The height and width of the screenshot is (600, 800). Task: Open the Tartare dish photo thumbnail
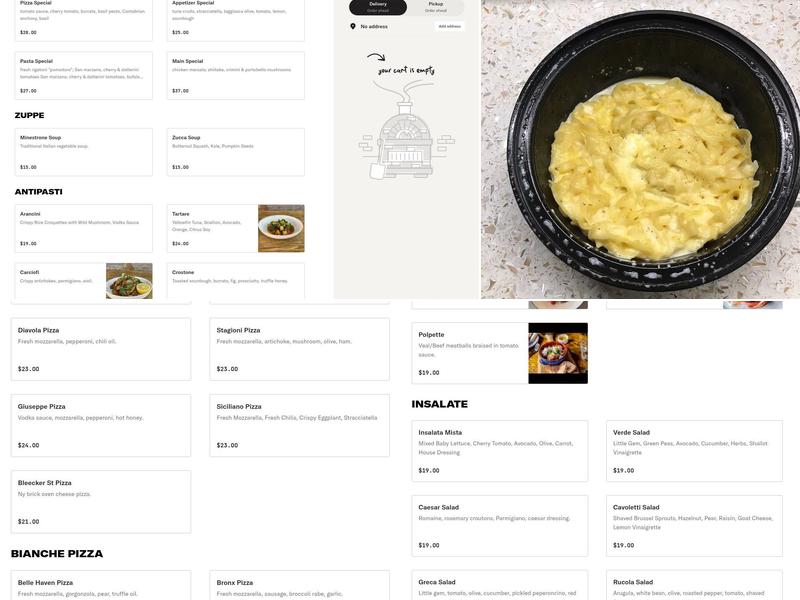click(281, 229)
